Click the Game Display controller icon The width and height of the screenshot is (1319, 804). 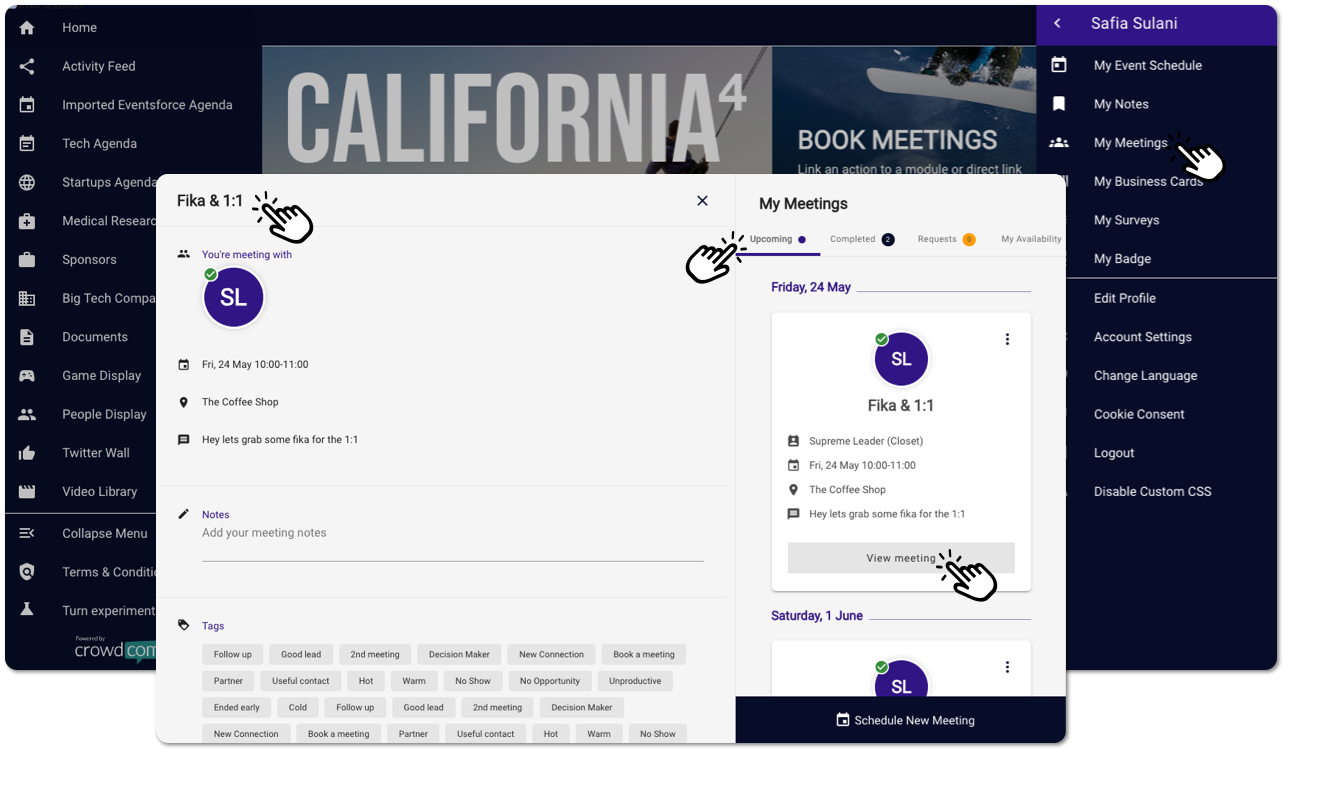27,376
